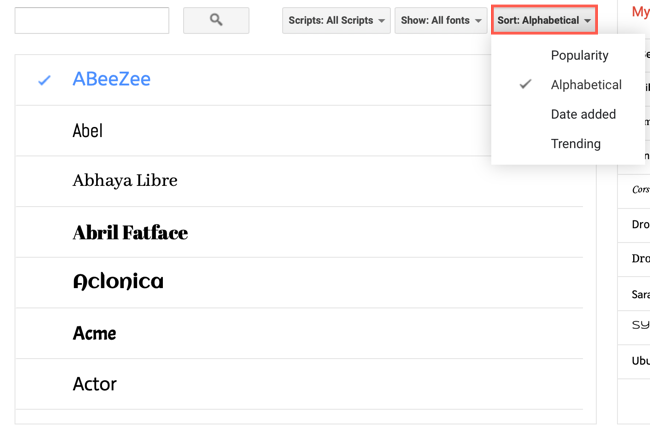Image resolution: width=650 pixels, height=430 pixels.
Task: Select the ABeeZee font name
Action: tap(112, 80)
